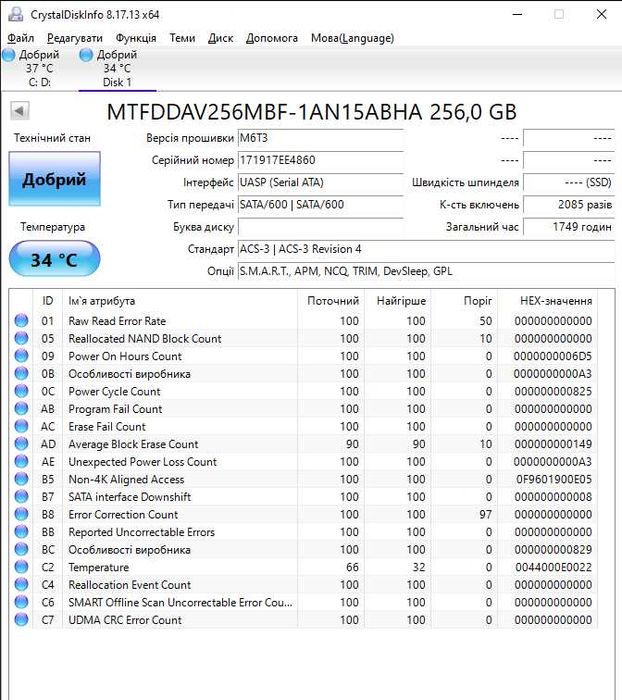Viewport: 622px width, 700px height.
Task: Click the drive model title MTFDDAV256MBF-1AN15ABHA
Action: click(264, 112)
